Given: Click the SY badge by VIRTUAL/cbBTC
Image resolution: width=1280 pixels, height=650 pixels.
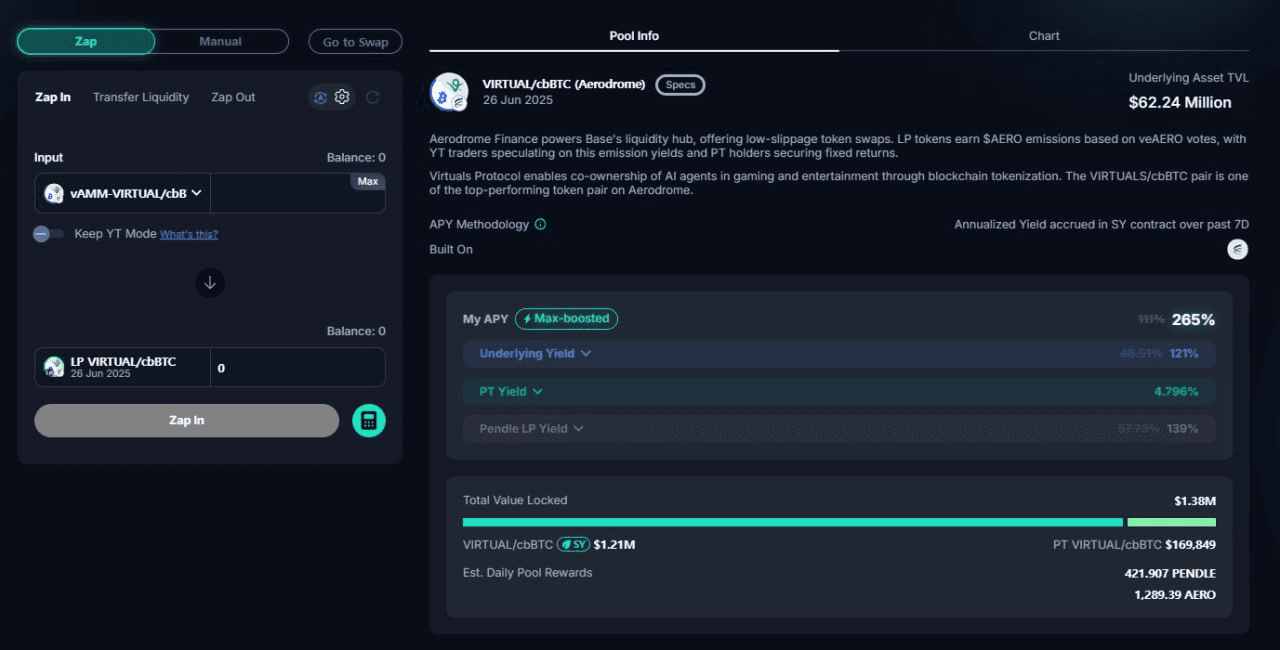Looking at the screenshot, I should pyautogui.click(x=573, y=545).
